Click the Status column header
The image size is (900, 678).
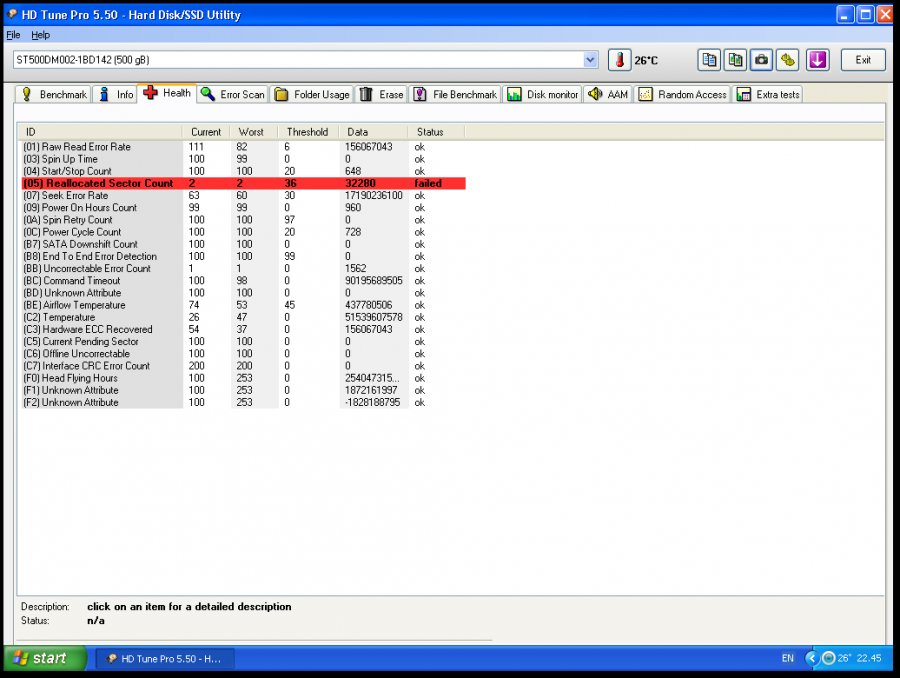point(436,132)
